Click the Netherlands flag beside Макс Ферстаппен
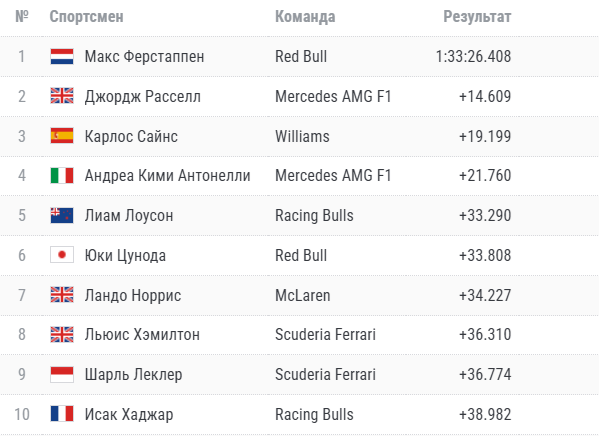The width and height of the screenshot is (599, 436). (62, 57)
